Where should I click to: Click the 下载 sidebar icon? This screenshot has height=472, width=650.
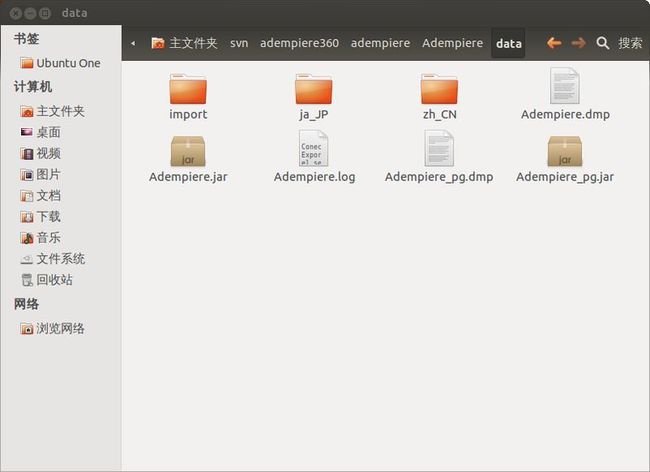[x=27, y=217]
